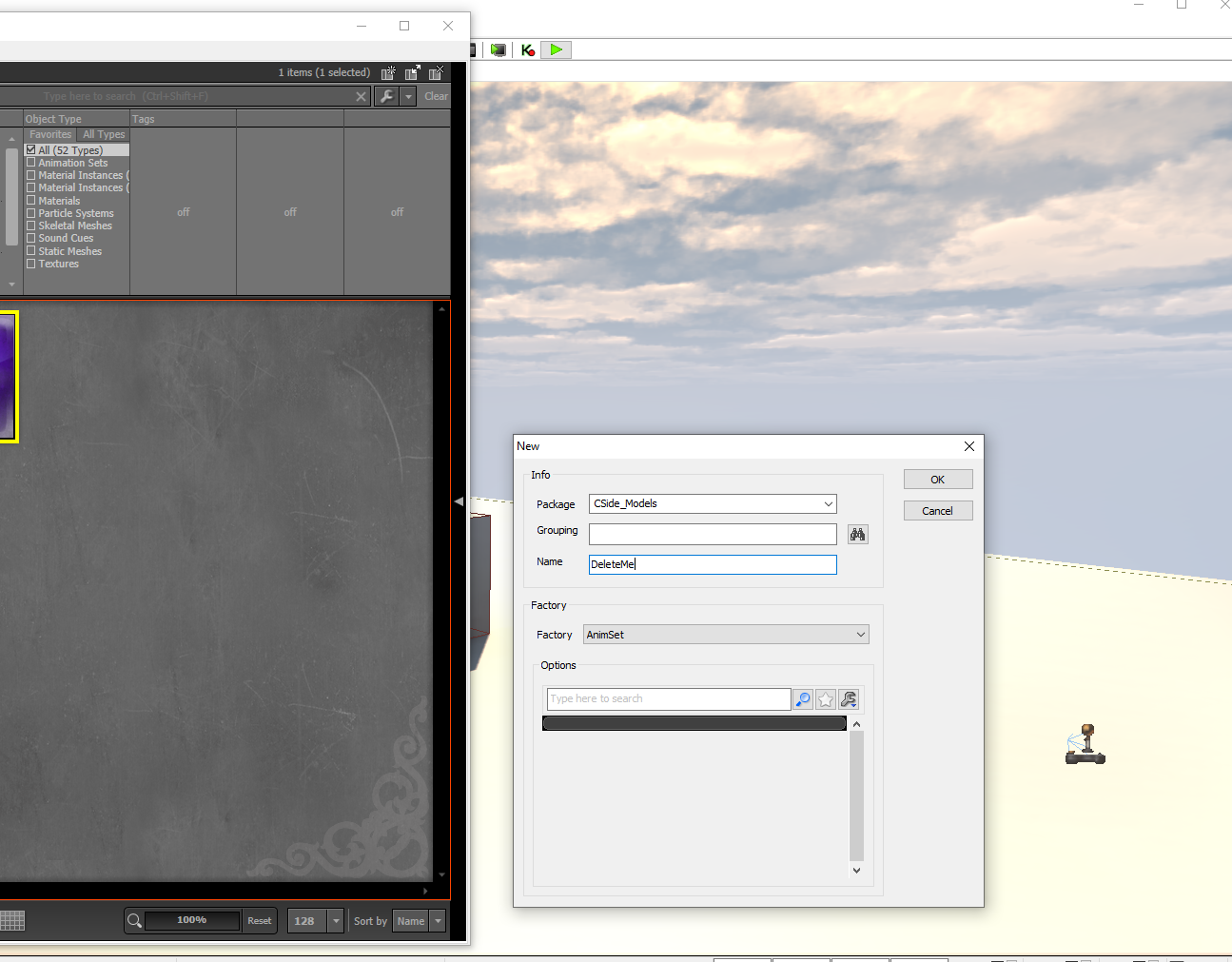
Task: Enable Static Meshes filter checkbox
Action: pos(31,251)
